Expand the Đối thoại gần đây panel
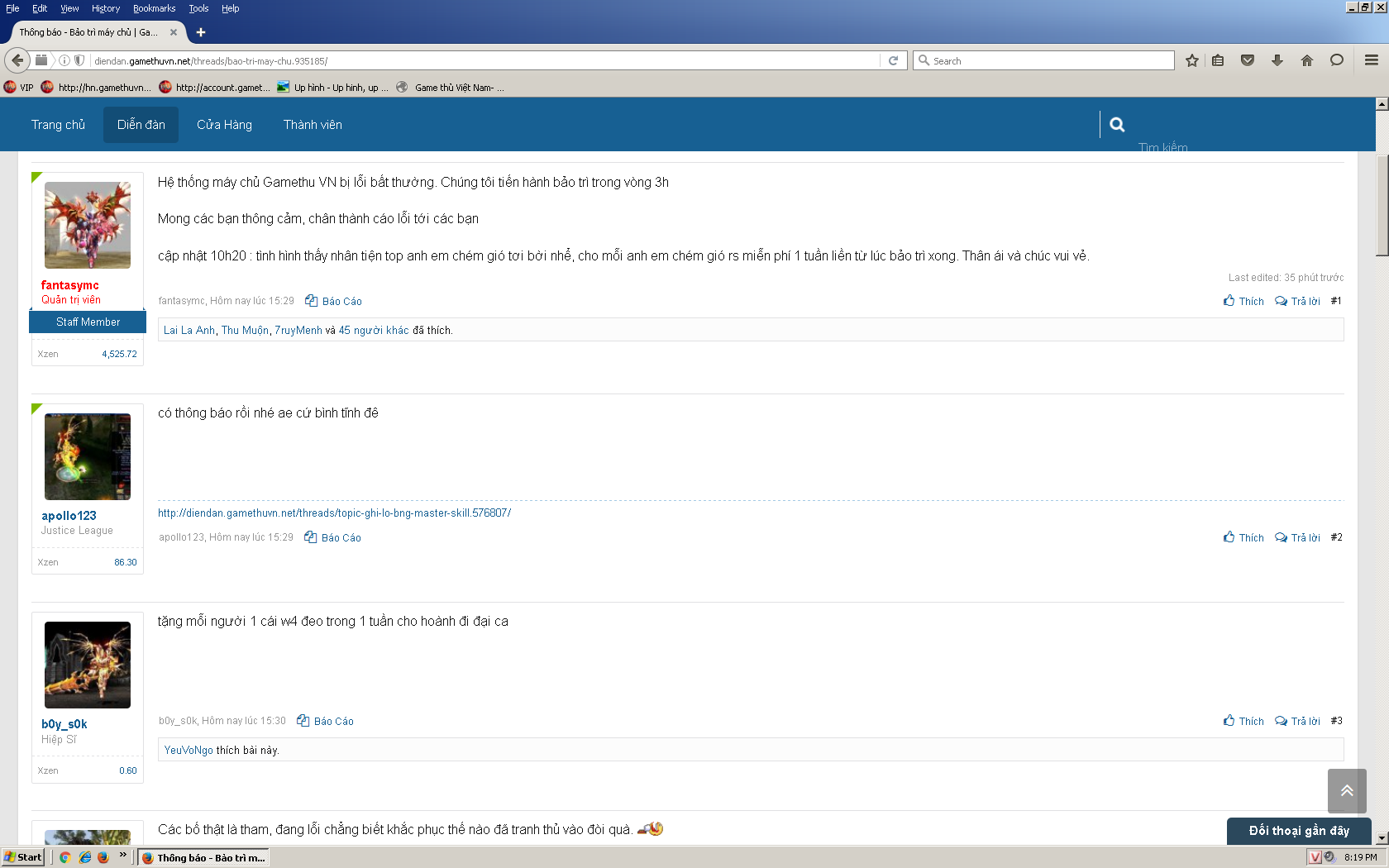The width and height of the screenshot is (1389, 868). coord(1299,831)
